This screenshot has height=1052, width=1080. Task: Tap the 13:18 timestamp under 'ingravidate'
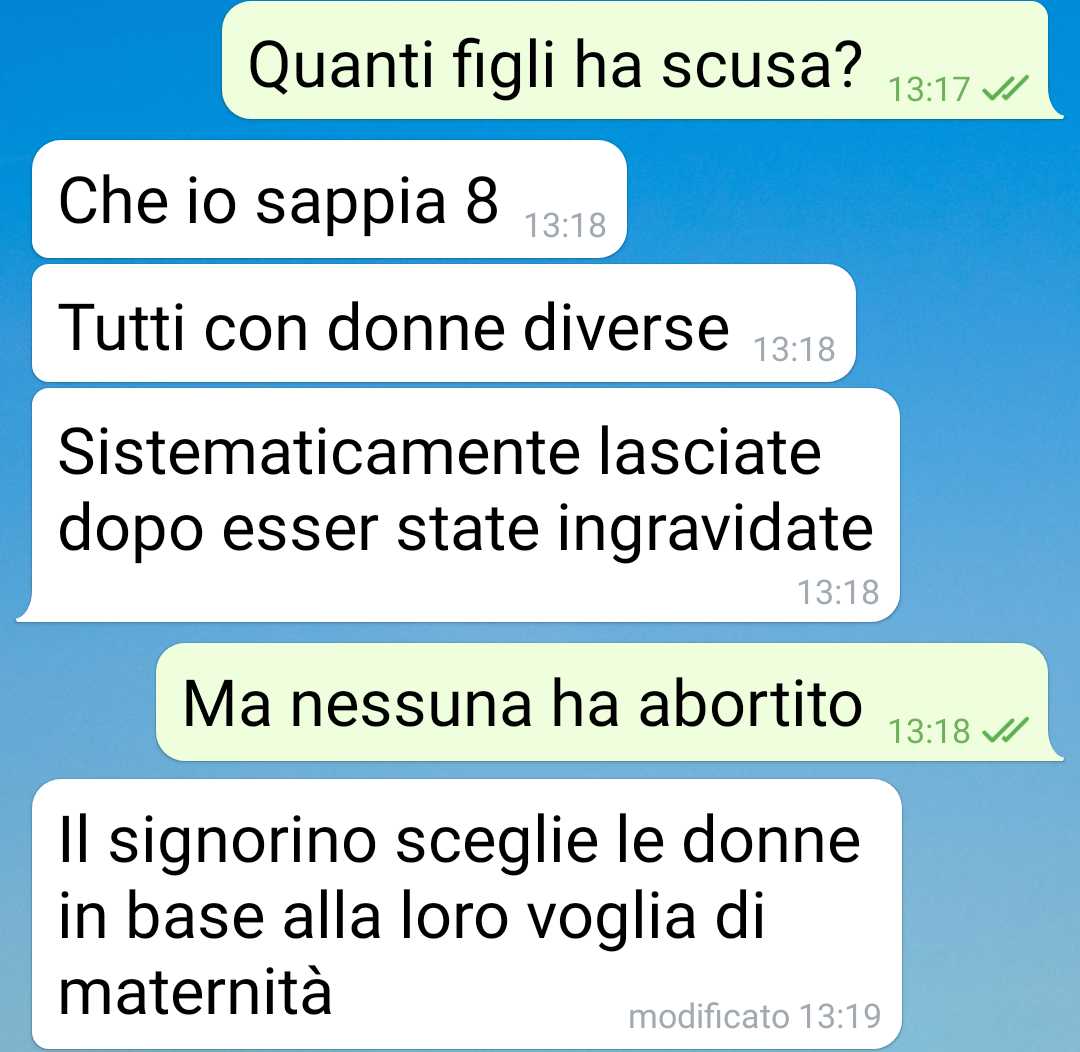[x=838, y=592]
